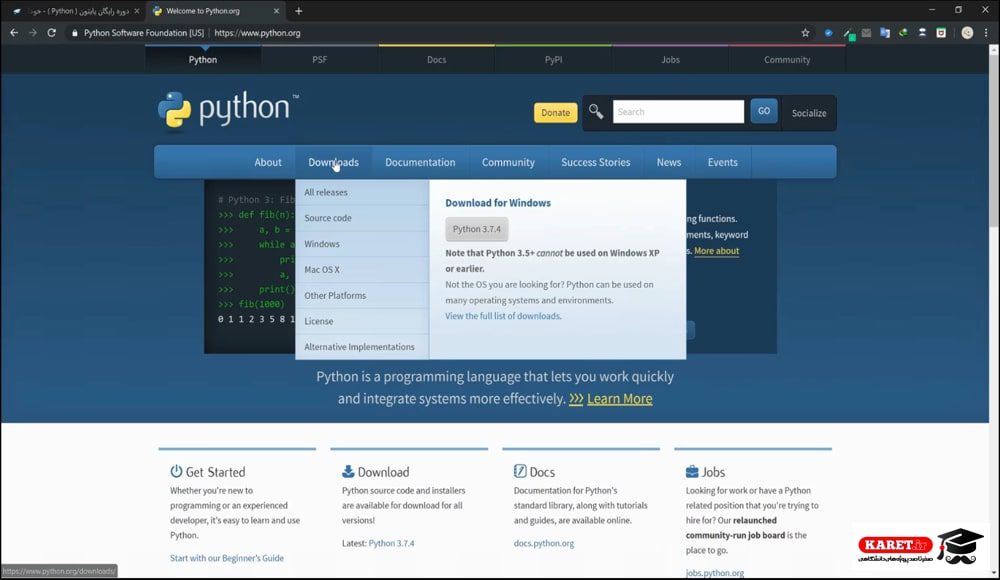Screen dimensions: 1000x580
Task: Open the Google Translate extension icon
Action: pyautogui.click(x=885, y=33)
